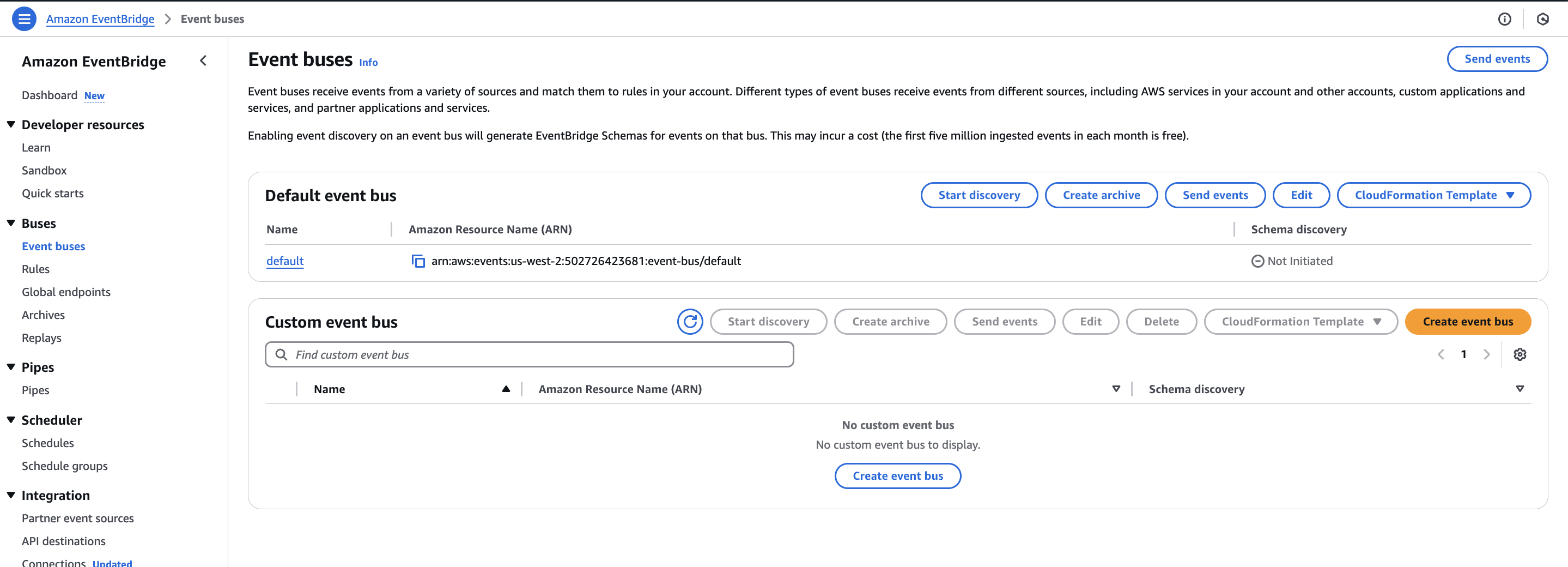Click Delete button in Custom event bus
Image resolution: width=1568 pixels, height=567 pixels.
[x=1162, y=322]
